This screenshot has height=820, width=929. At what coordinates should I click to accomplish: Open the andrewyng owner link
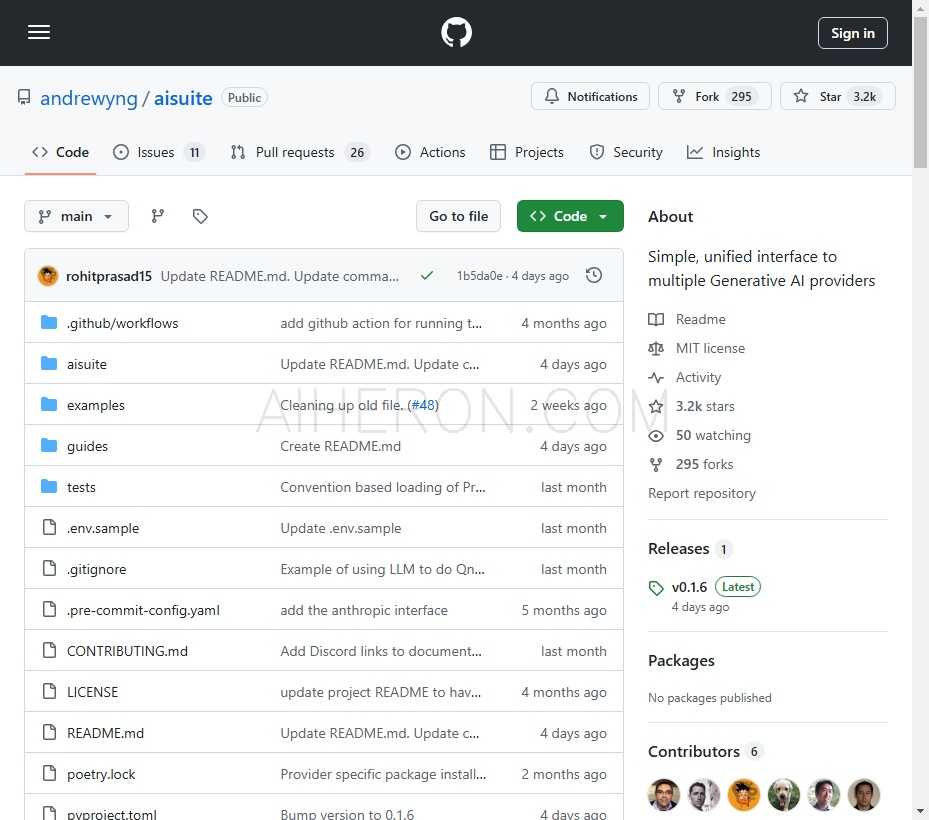[88, 98]
